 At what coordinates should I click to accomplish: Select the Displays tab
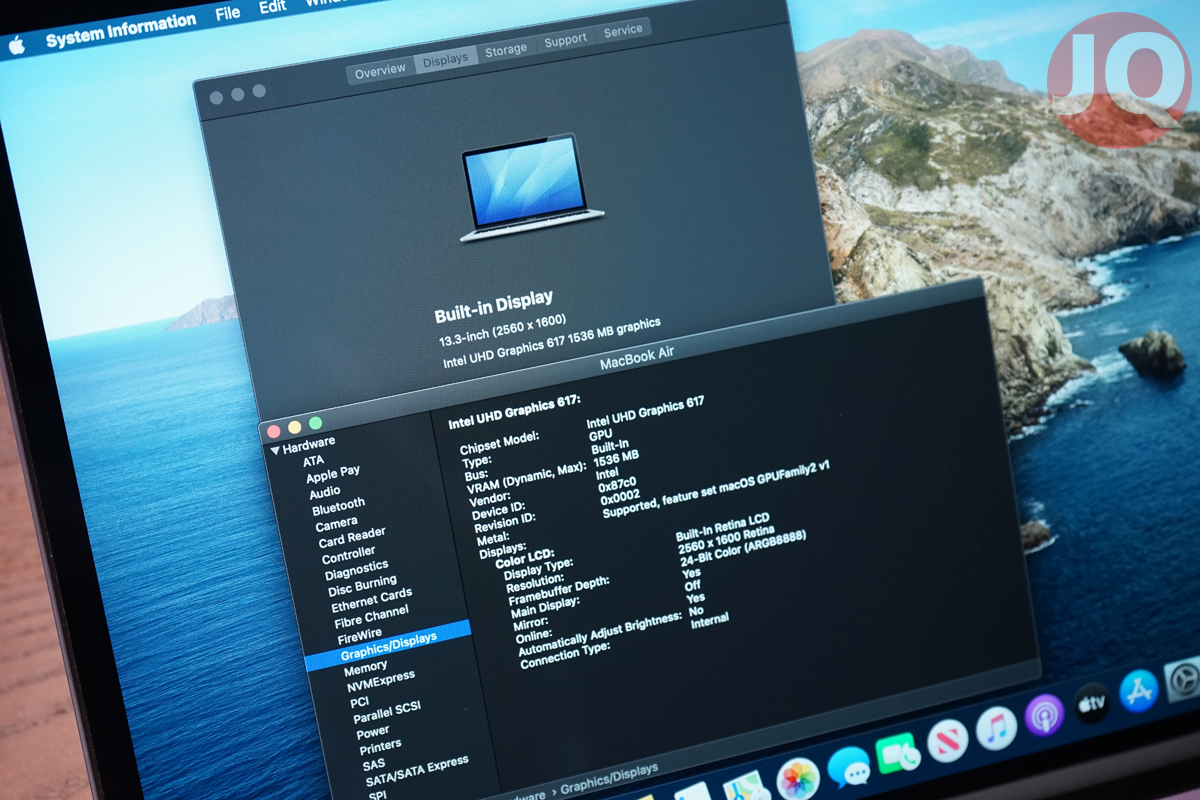(x=445, y=59)
